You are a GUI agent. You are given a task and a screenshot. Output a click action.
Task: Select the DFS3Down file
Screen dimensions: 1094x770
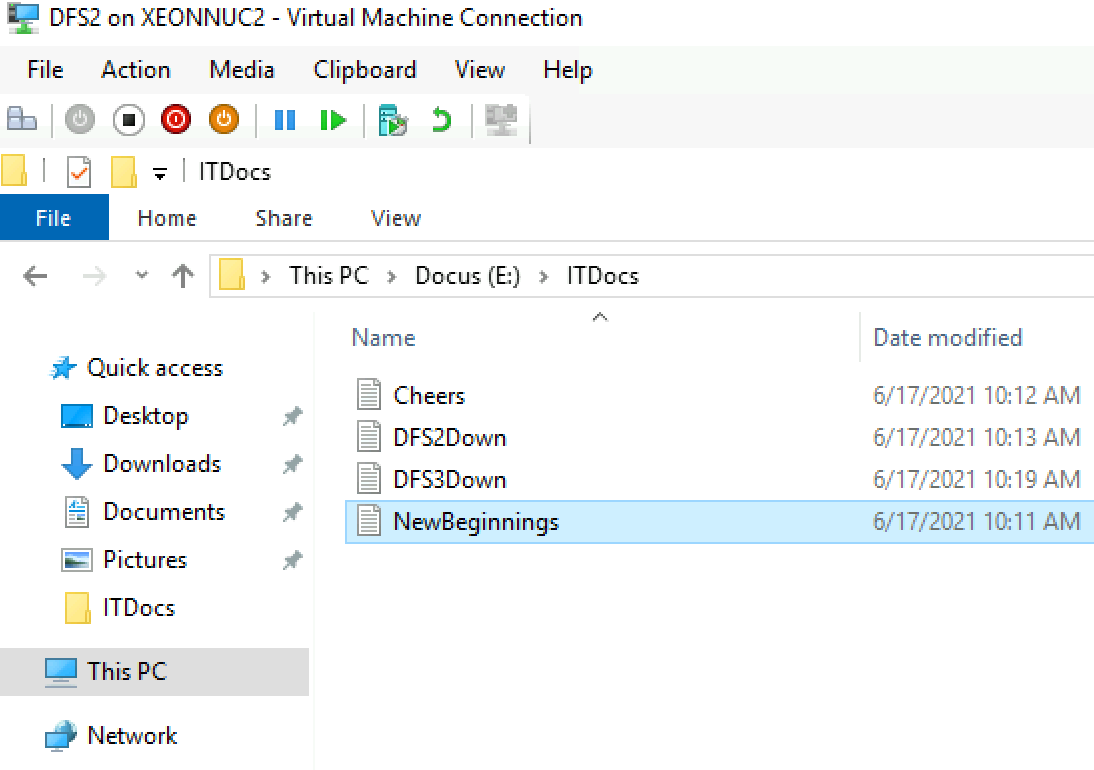[450, 480]
